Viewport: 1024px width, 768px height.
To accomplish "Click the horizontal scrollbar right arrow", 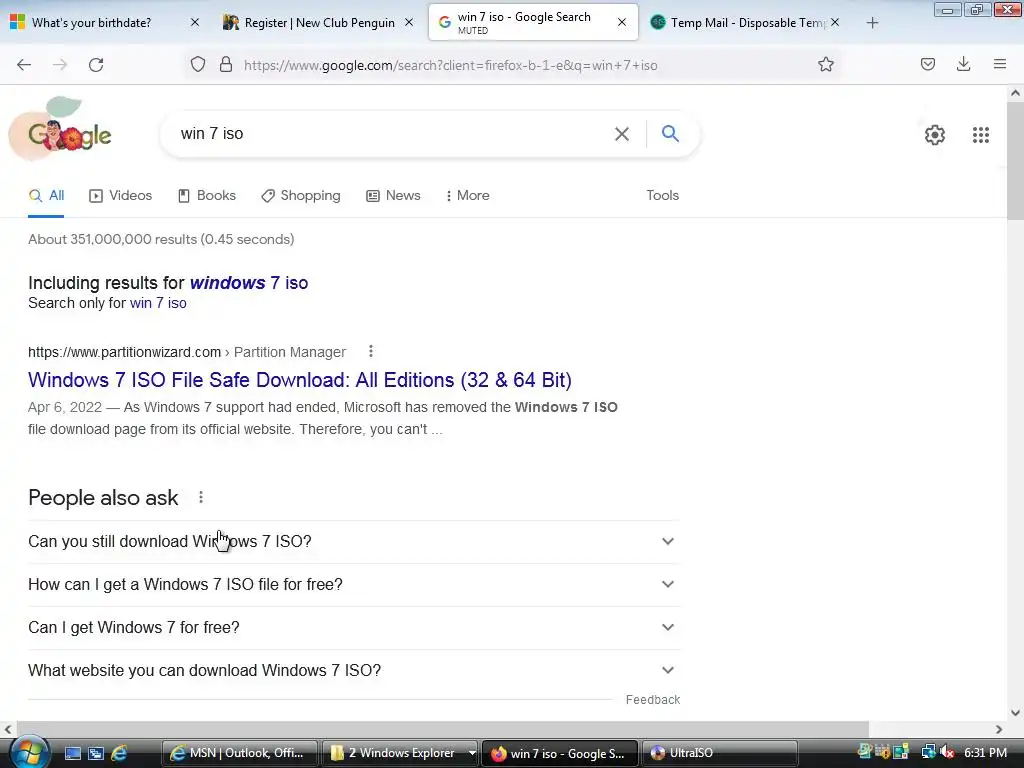I will 999,729.
